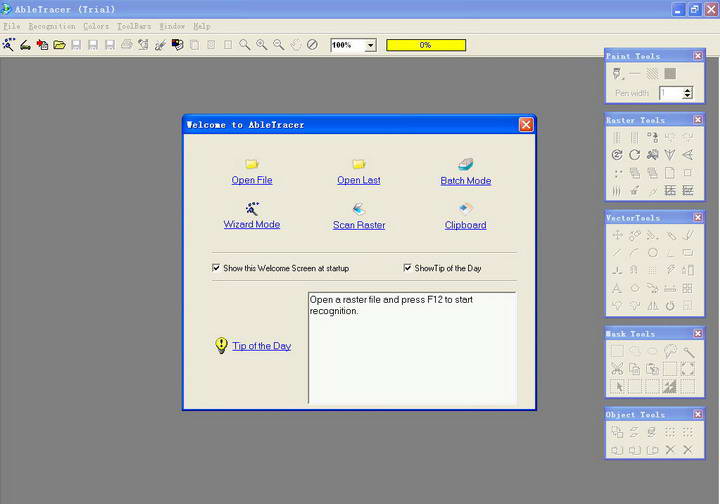Image resolution: width=720 pixels, height=504 pixels.
Task: Close the Object Tools panel
Action: 698,414
